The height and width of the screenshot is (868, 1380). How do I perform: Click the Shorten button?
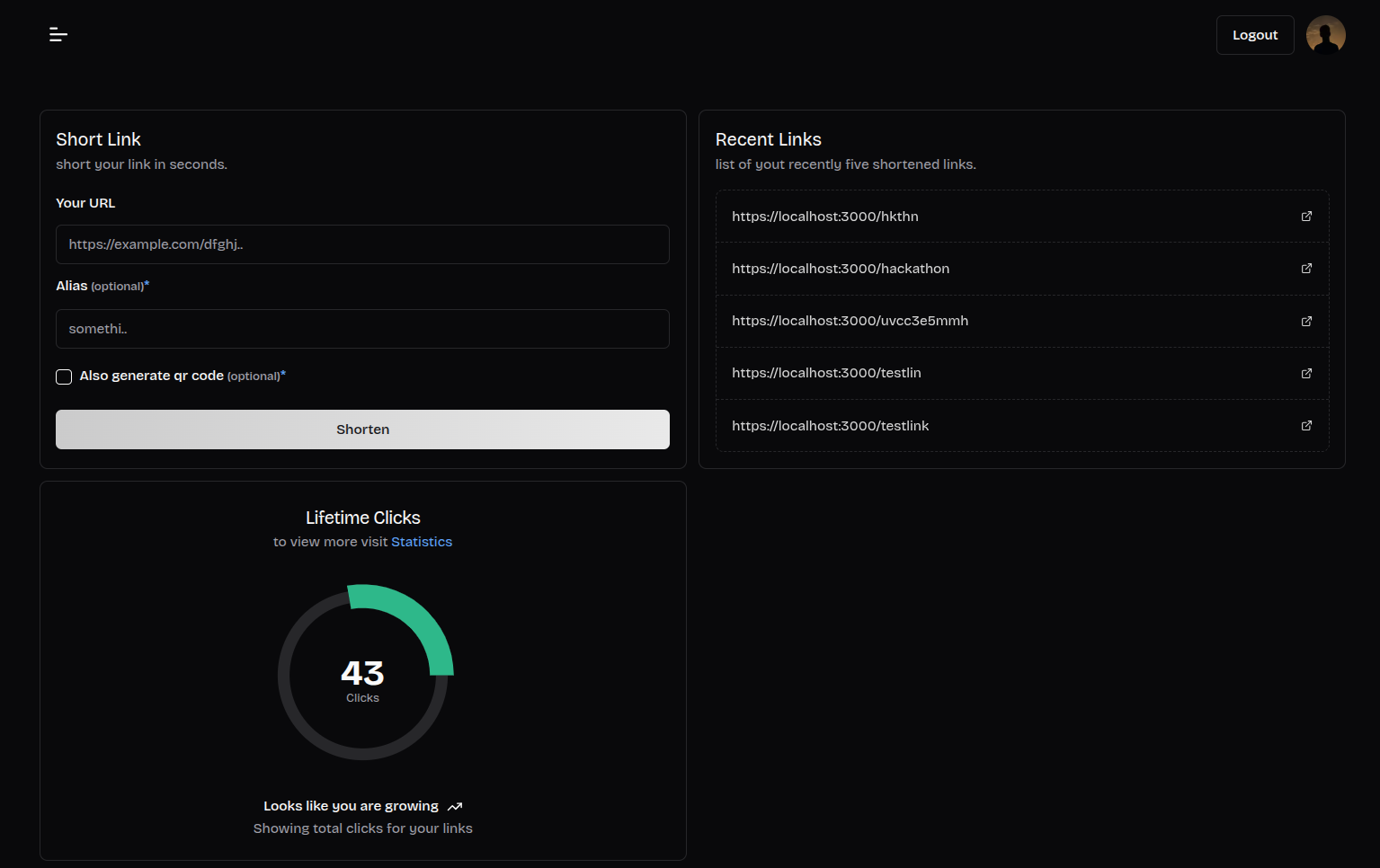click(362, 430)
